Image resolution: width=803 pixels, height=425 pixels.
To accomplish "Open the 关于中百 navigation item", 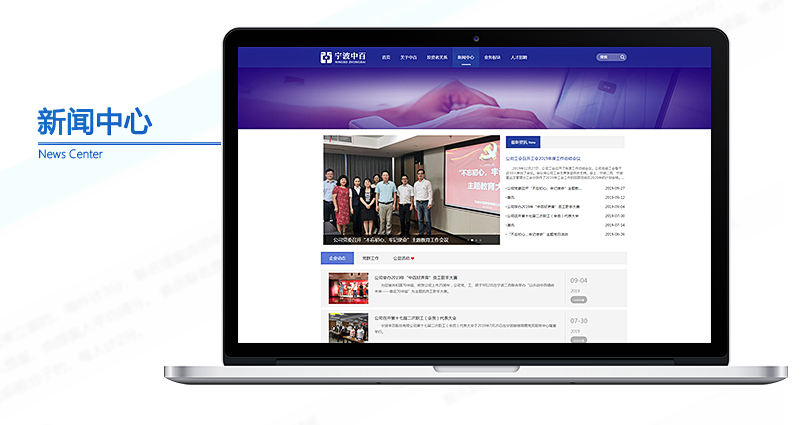I will [x=409, y=58].
